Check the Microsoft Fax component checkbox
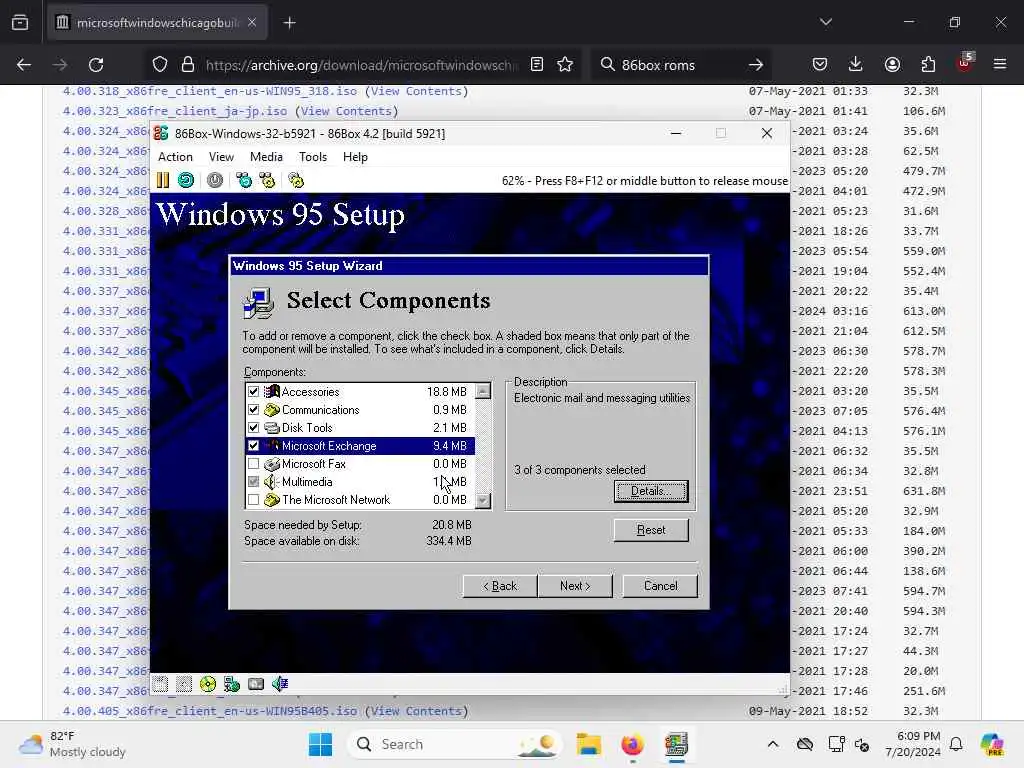 253,464
